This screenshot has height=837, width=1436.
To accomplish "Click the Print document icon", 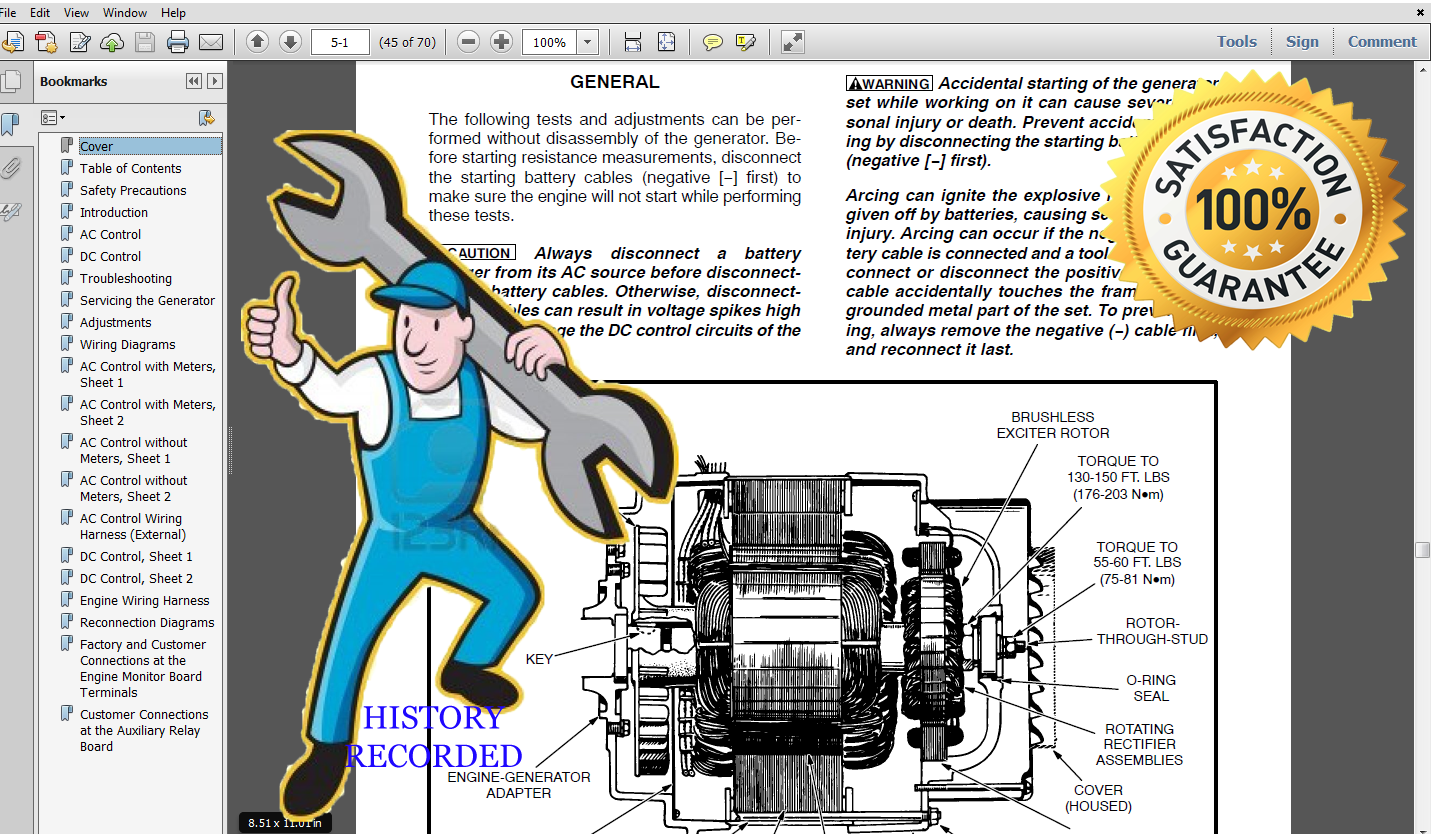I will click(177, 41).
